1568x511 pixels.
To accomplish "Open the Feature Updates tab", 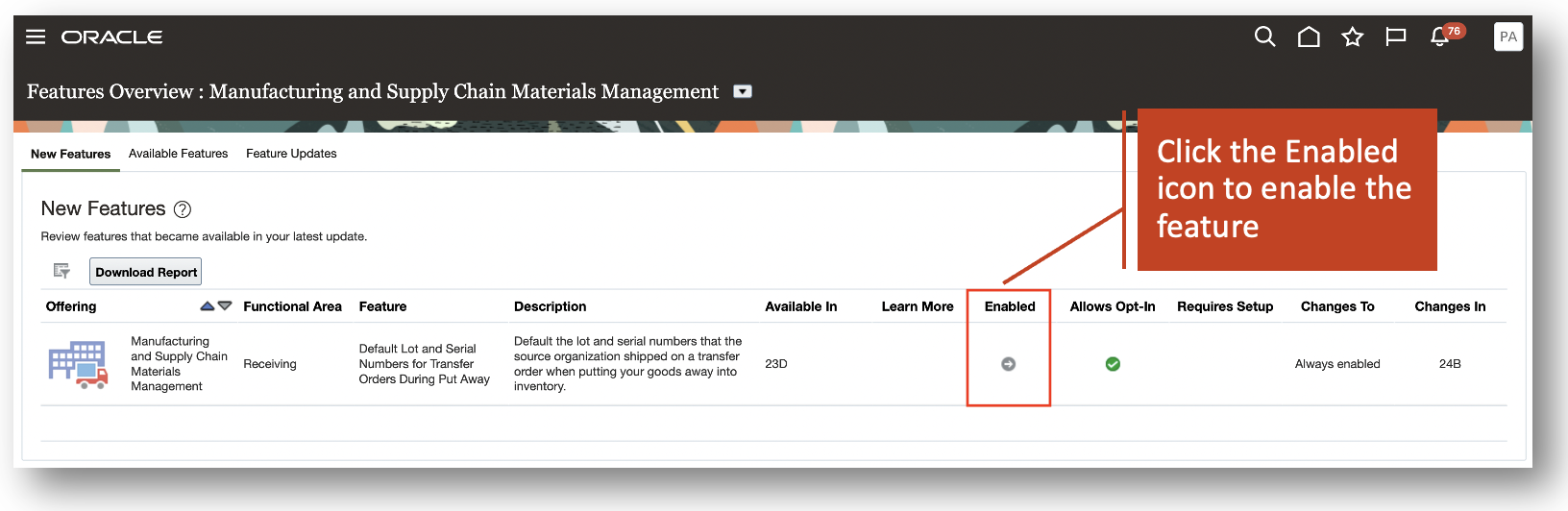I will pos(291,154).
